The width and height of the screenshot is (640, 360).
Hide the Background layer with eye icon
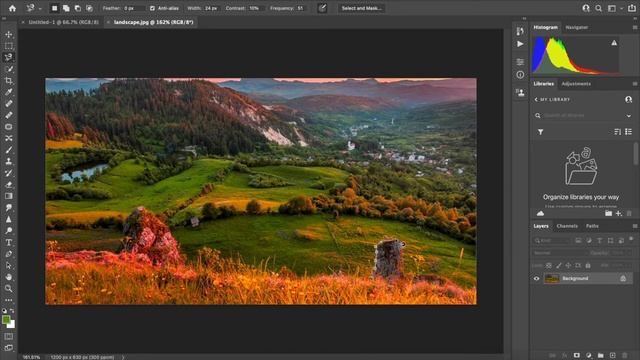coord(536,279)
